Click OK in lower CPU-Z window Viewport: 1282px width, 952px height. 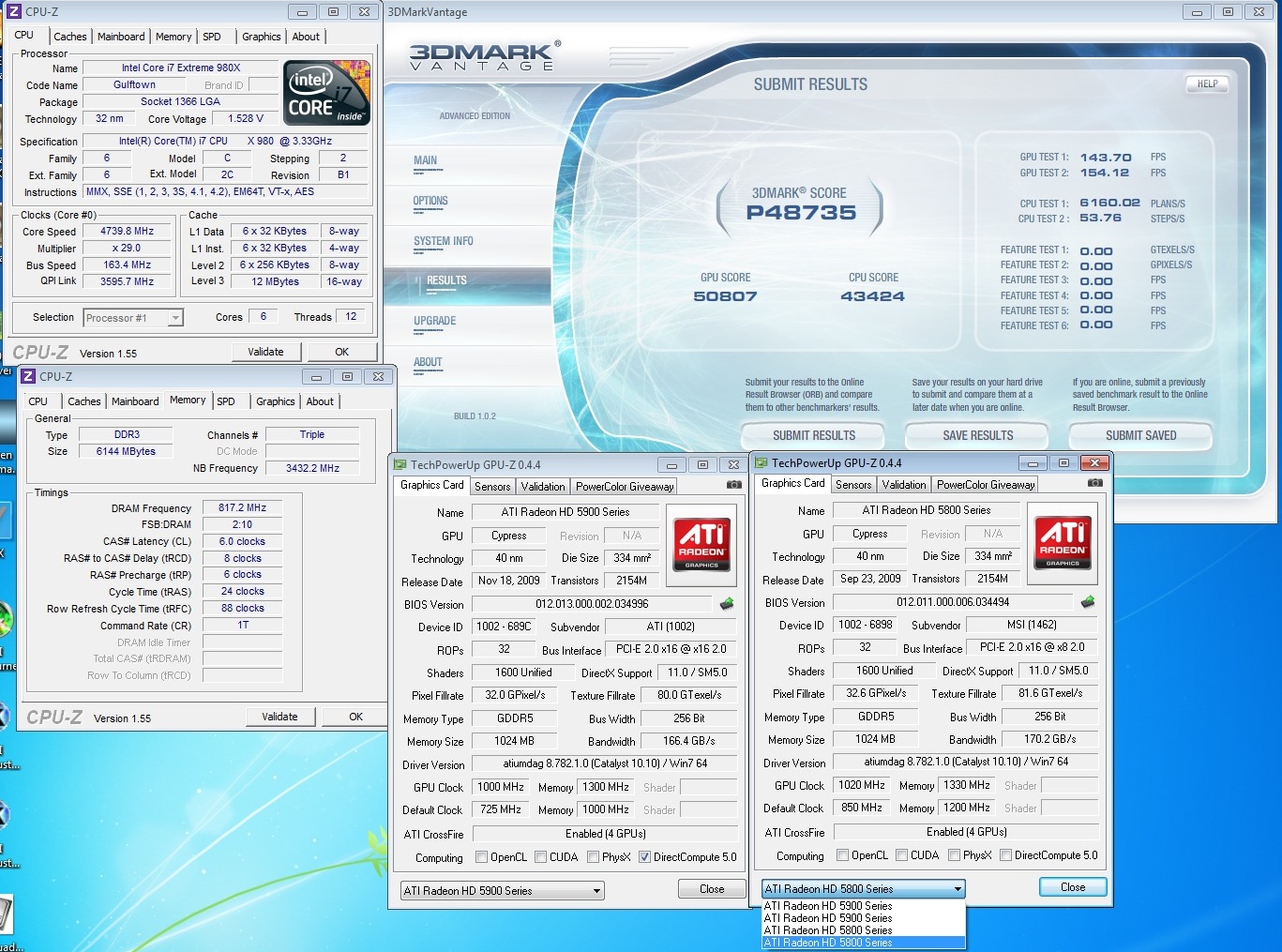pos(355,717)
